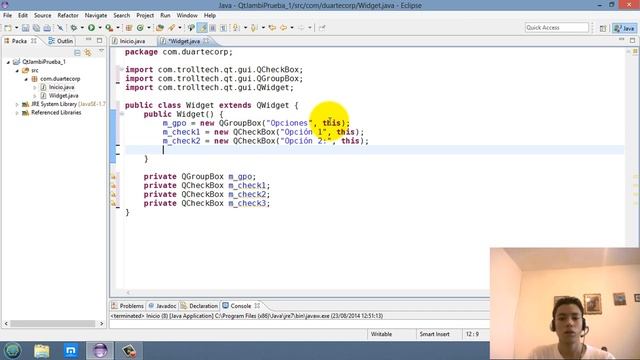Click the Open Type folder icon

(x=160, y=28)
